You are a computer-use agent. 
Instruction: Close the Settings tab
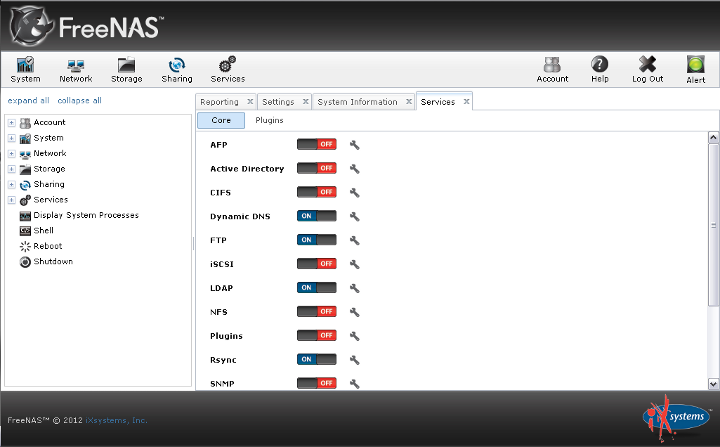coord(305,102)
